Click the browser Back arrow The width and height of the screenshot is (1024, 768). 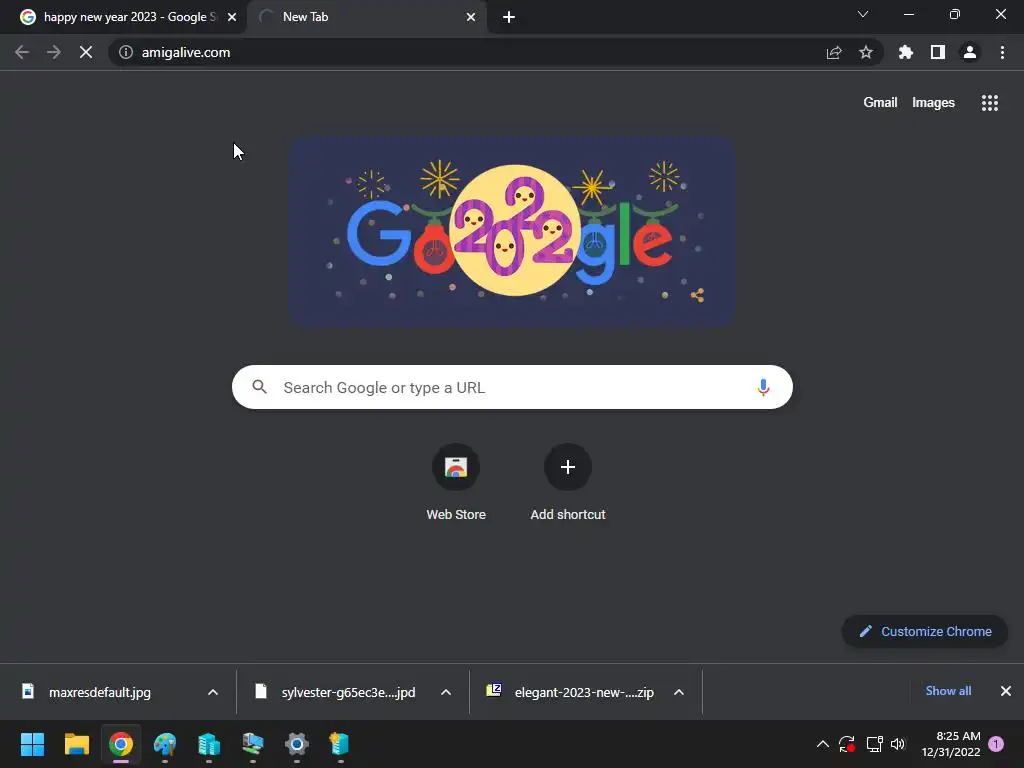point(22,52)
